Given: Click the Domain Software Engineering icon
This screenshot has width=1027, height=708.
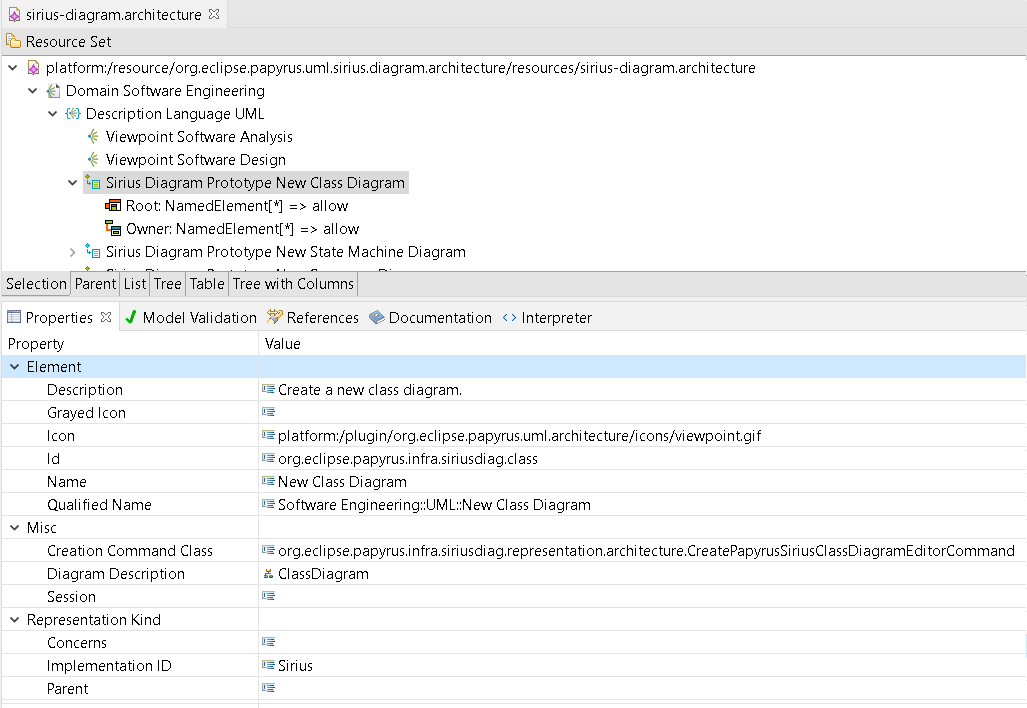Looking at the screenshot, I should click(x=54, y=90).
